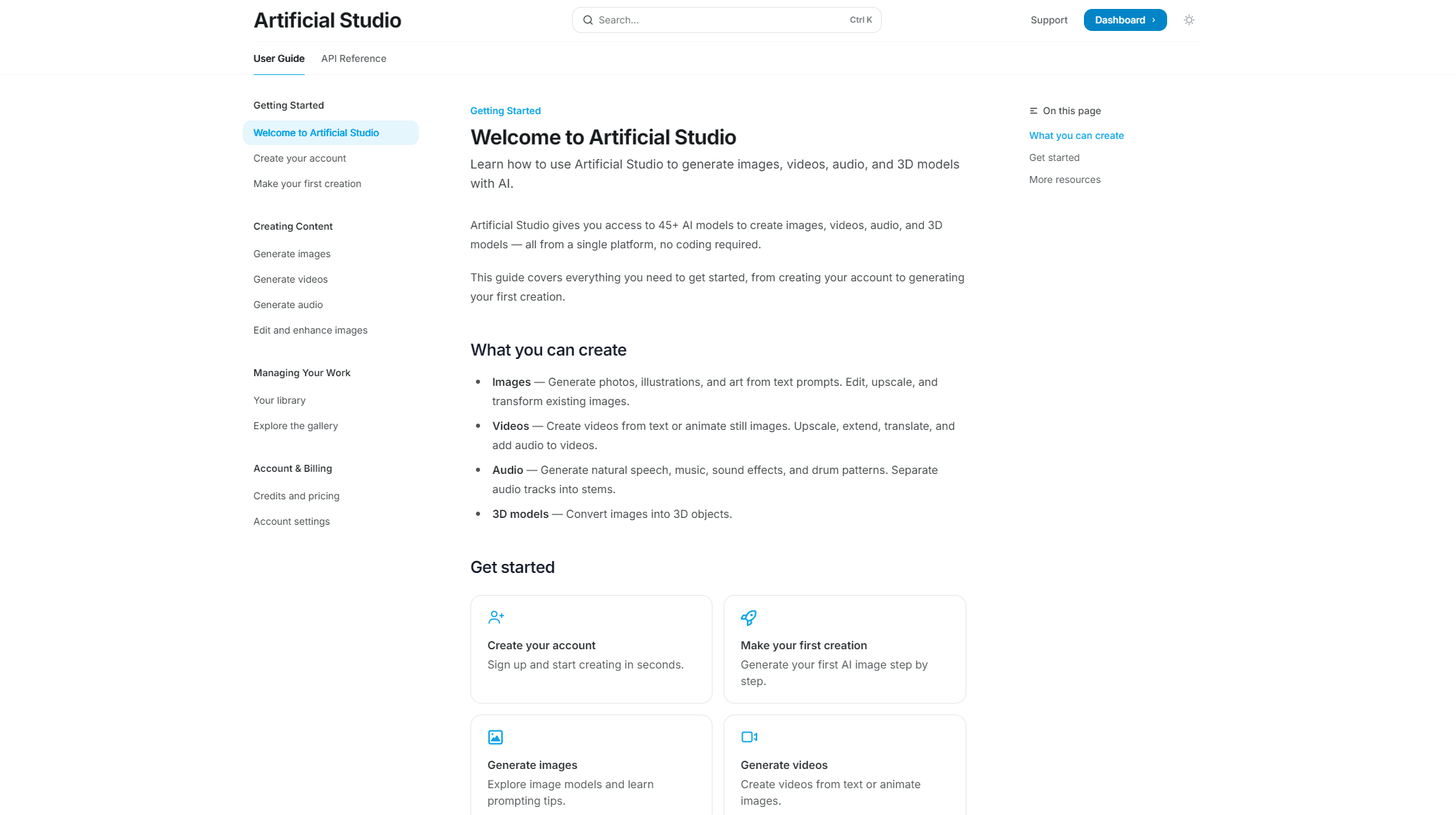Select the User Guide tab
Viewport: 1456px width, 815px height.
279,58
